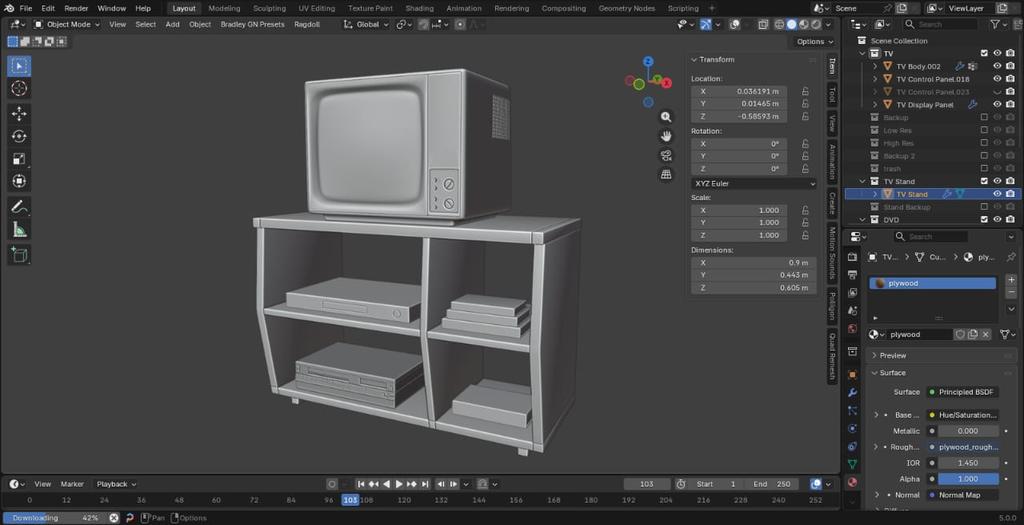
Task: Hide TV Body.002 in viewport
Action: tap(997, 66)
